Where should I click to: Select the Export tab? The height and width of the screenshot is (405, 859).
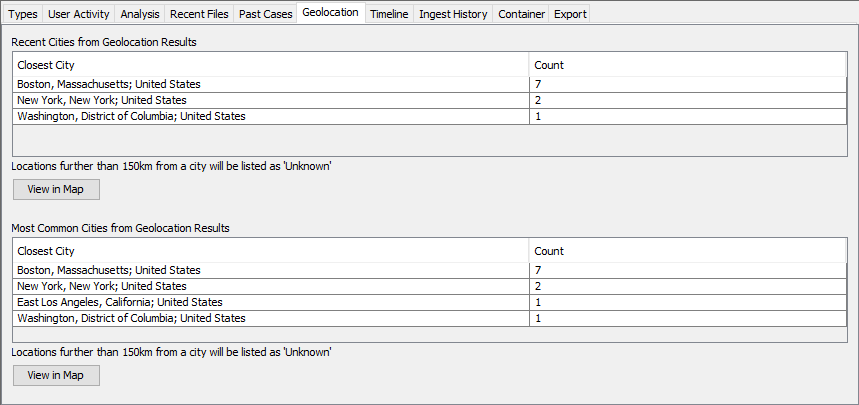[571, 14]
